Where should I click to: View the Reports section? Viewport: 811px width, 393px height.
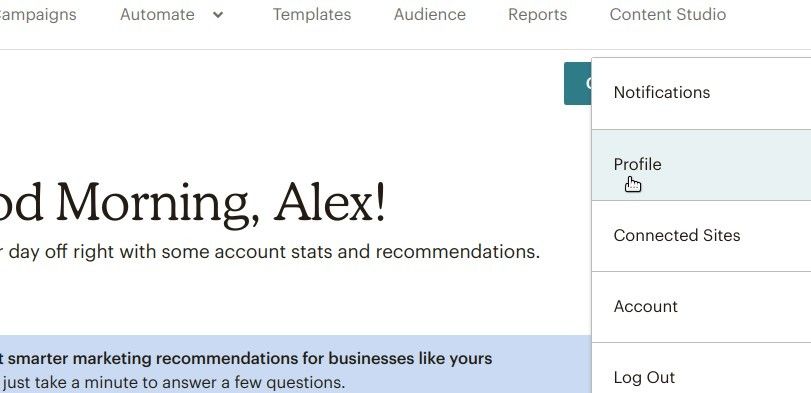coord(537,14)
